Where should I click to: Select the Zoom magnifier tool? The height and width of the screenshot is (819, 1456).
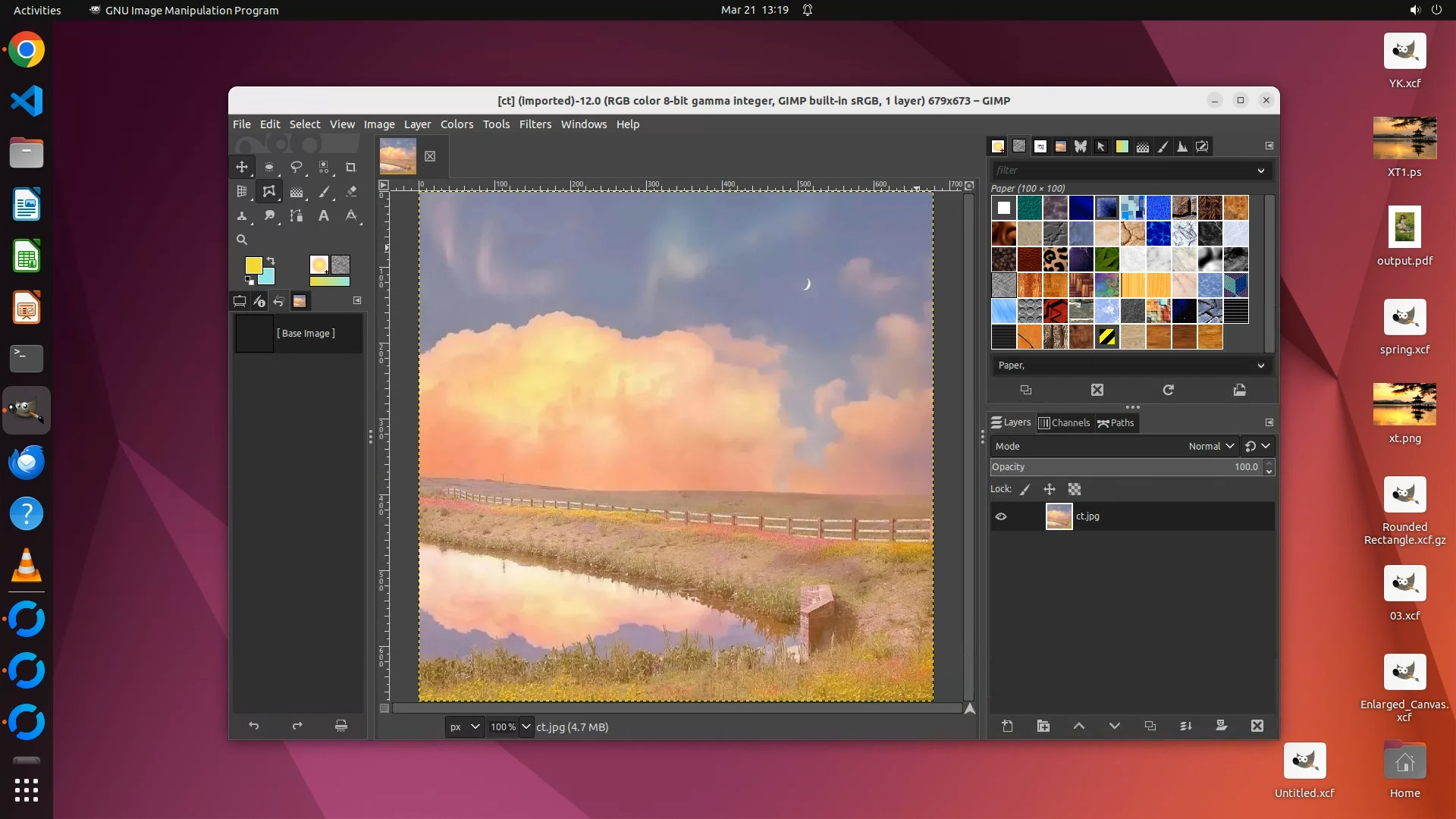pos(242,240)
